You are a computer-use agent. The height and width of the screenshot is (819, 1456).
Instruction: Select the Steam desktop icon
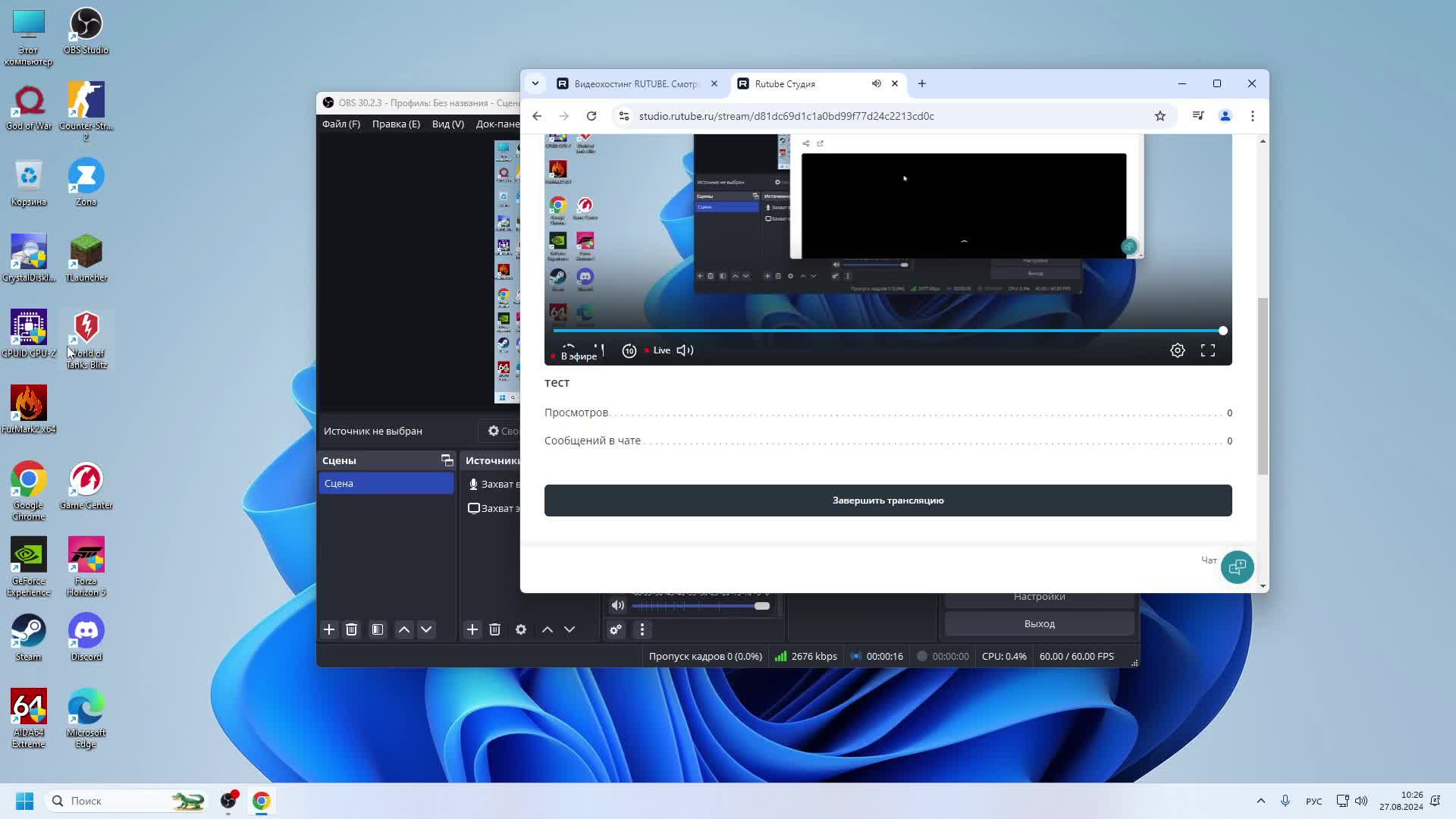[28, 638]
